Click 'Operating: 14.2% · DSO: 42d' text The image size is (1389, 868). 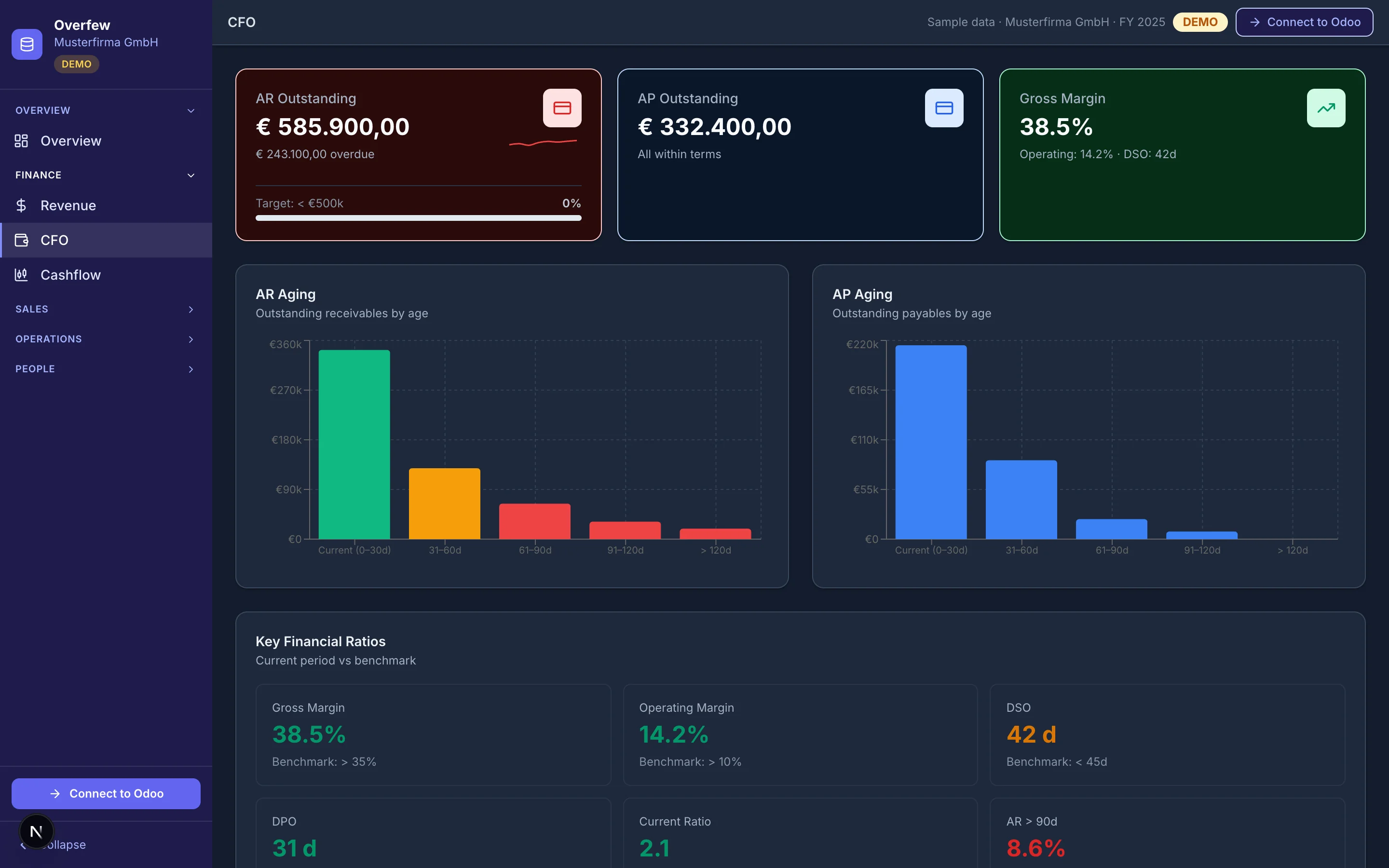(x=1098, y=154)
